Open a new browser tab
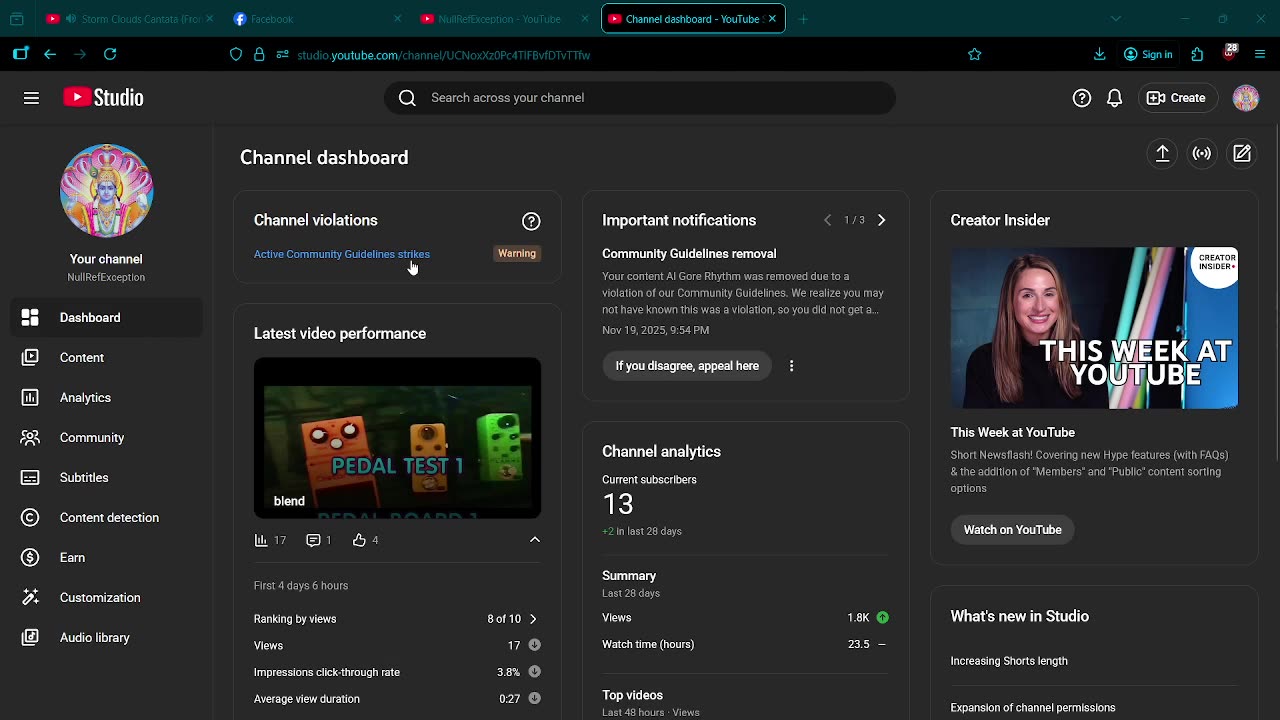The height and width of the screenshot is (720, 1280). pos(803,19)
